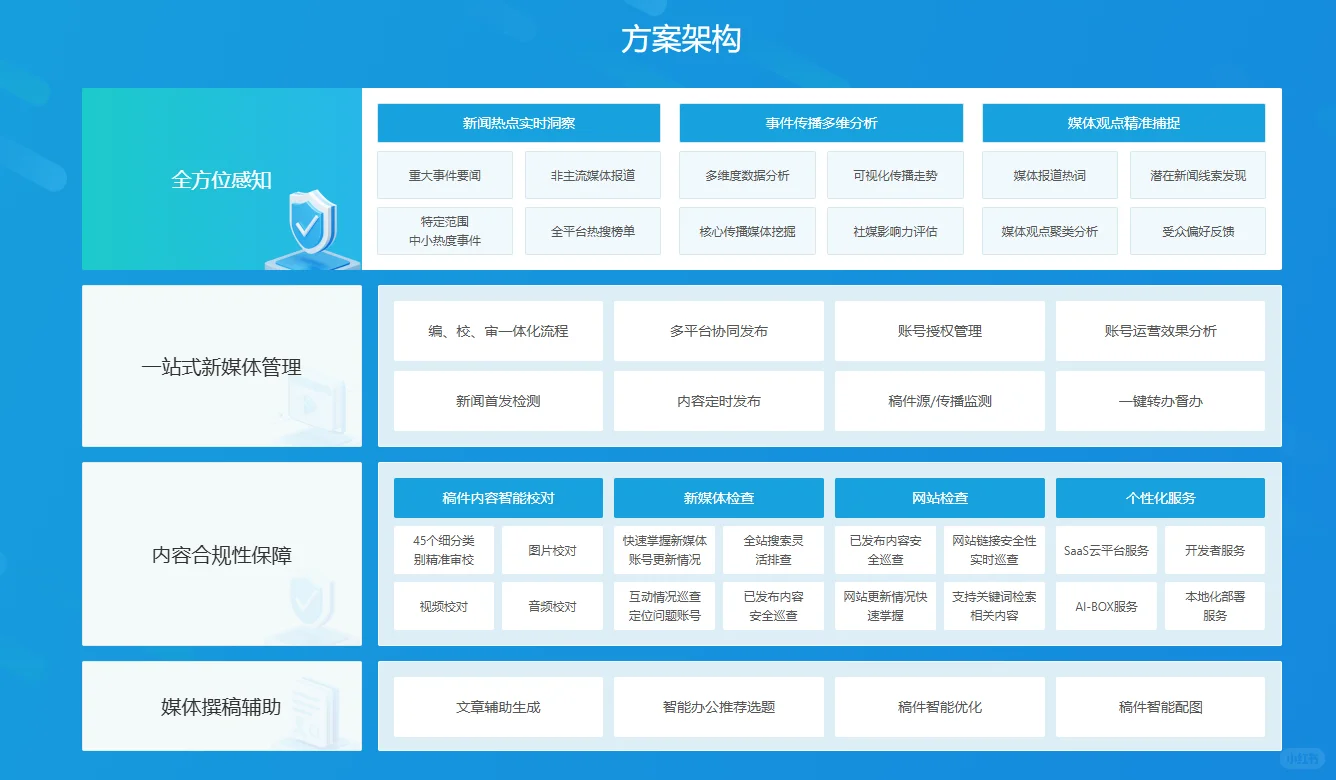The height and width of the screenshot is (780, 1336).
Task: Select the 网站检查 header
Action: coord(940,497)
